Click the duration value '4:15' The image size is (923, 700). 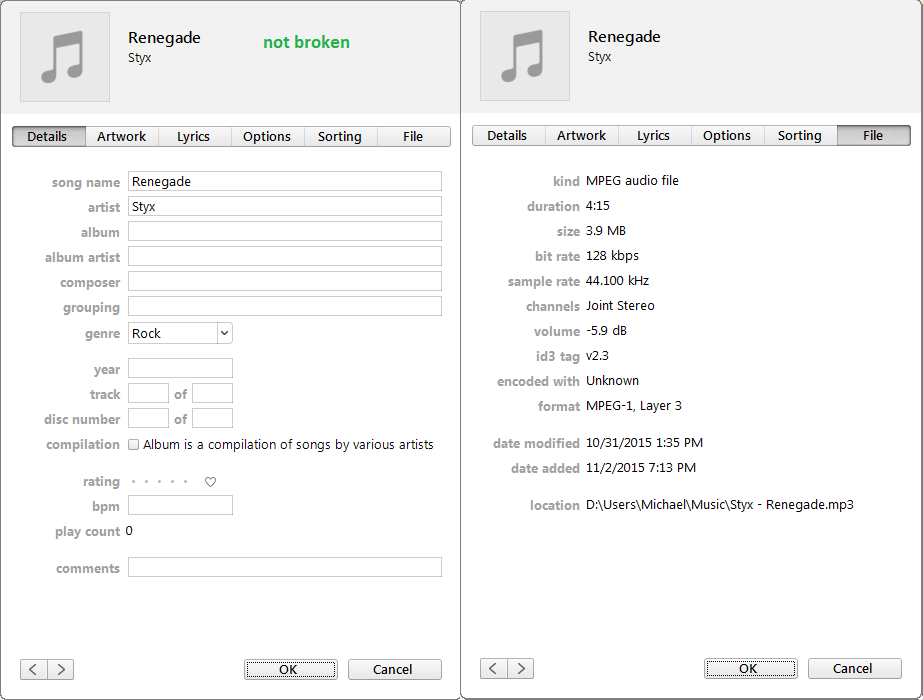click(x=597, y=205)
